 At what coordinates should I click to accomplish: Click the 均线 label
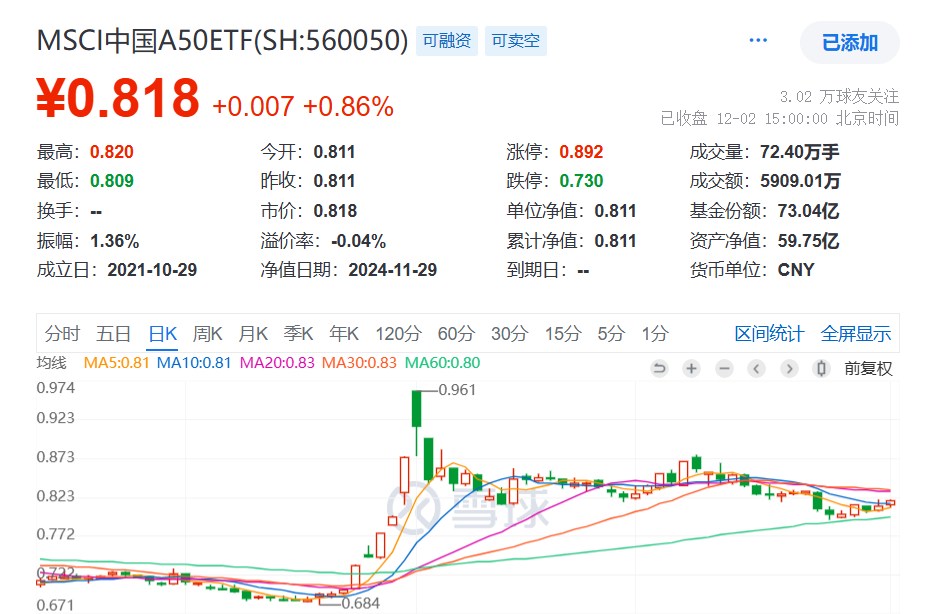point(51,363)
